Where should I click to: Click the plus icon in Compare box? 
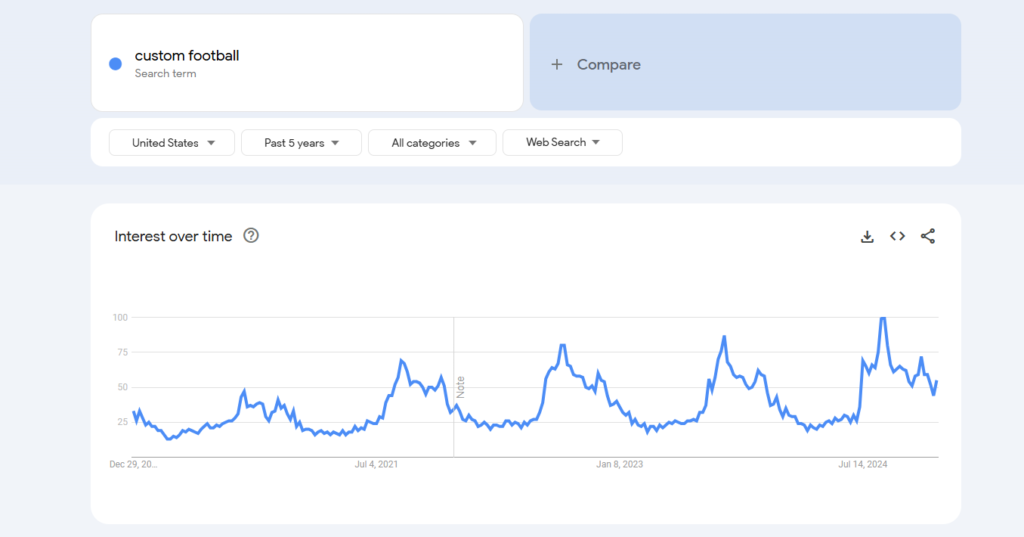pyautogui.click(x=557, y=65)
